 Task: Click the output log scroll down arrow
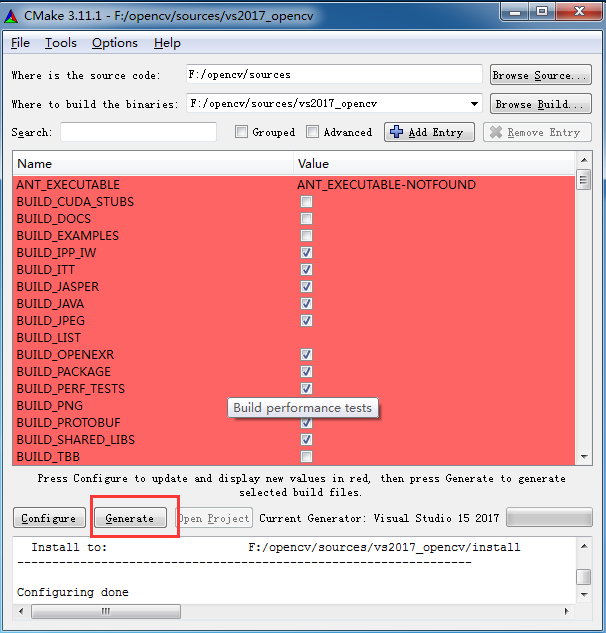pos(584,594)
